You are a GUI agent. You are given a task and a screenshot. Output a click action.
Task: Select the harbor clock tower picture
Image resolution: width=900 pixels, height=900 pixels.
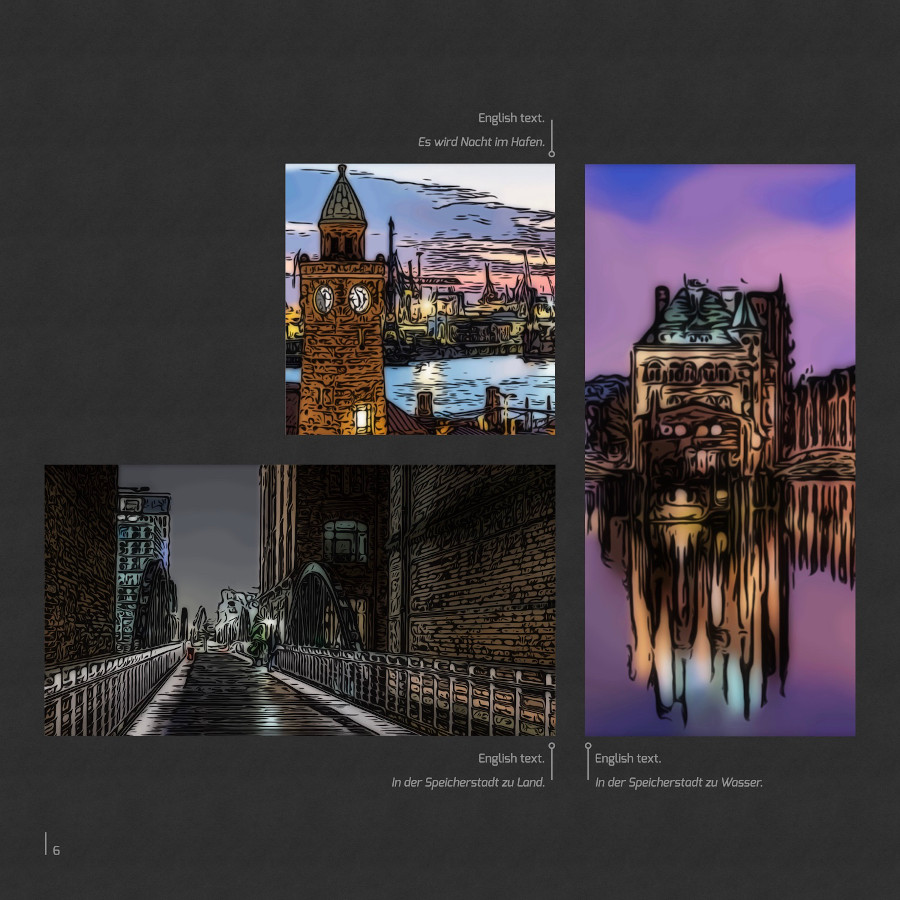pyautogui.click(x=420, y=299)
